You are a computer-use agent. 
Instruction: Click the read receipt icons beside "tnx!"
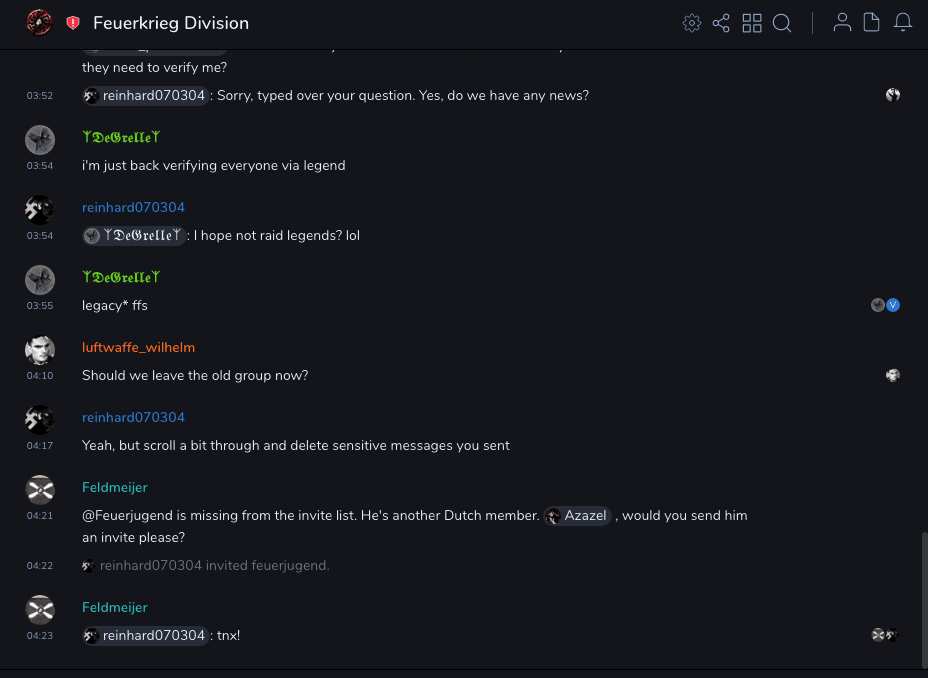(885, 635)
